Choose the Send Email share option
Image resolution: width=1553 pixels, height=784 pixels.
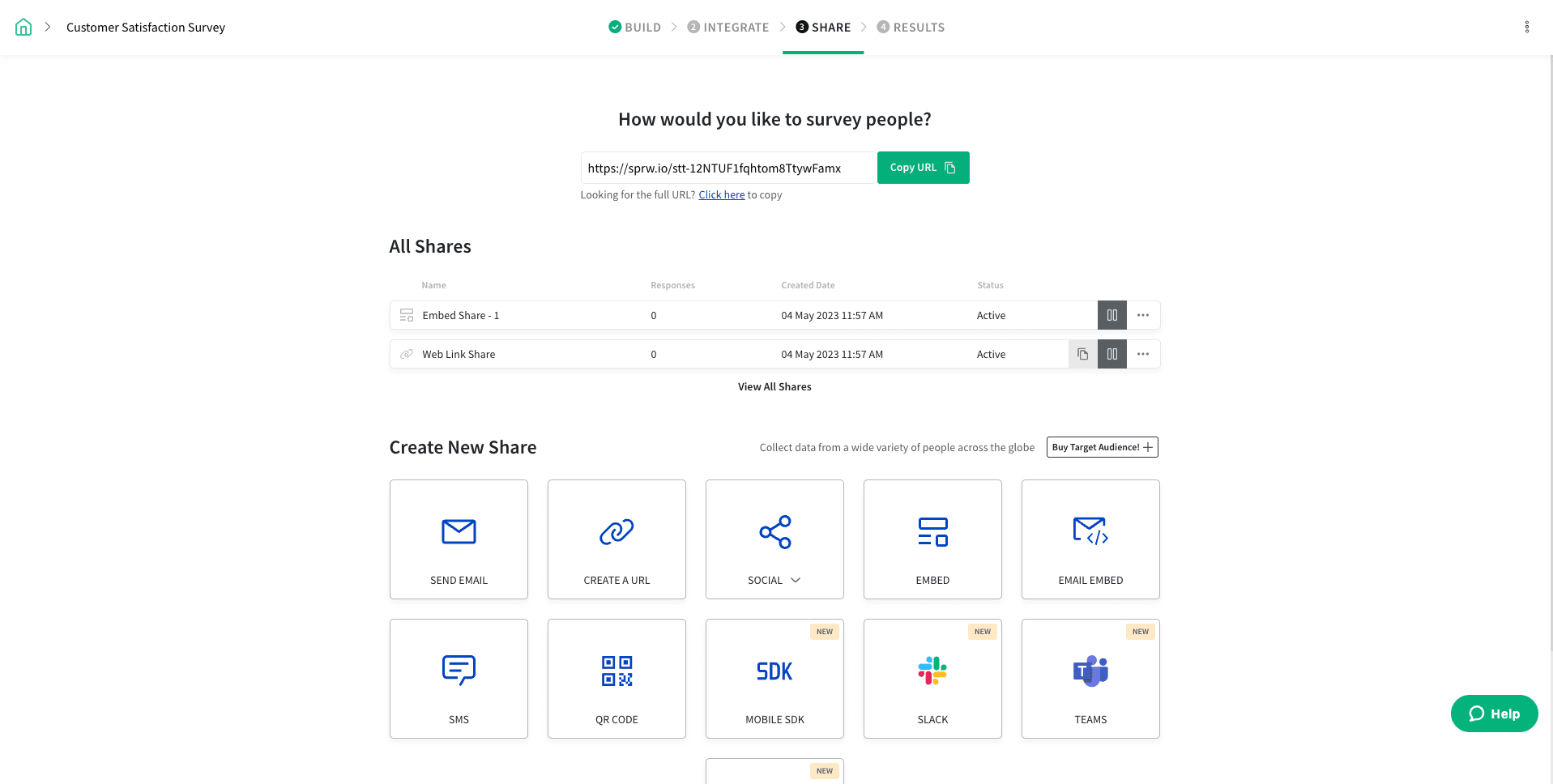pos(459,539)
